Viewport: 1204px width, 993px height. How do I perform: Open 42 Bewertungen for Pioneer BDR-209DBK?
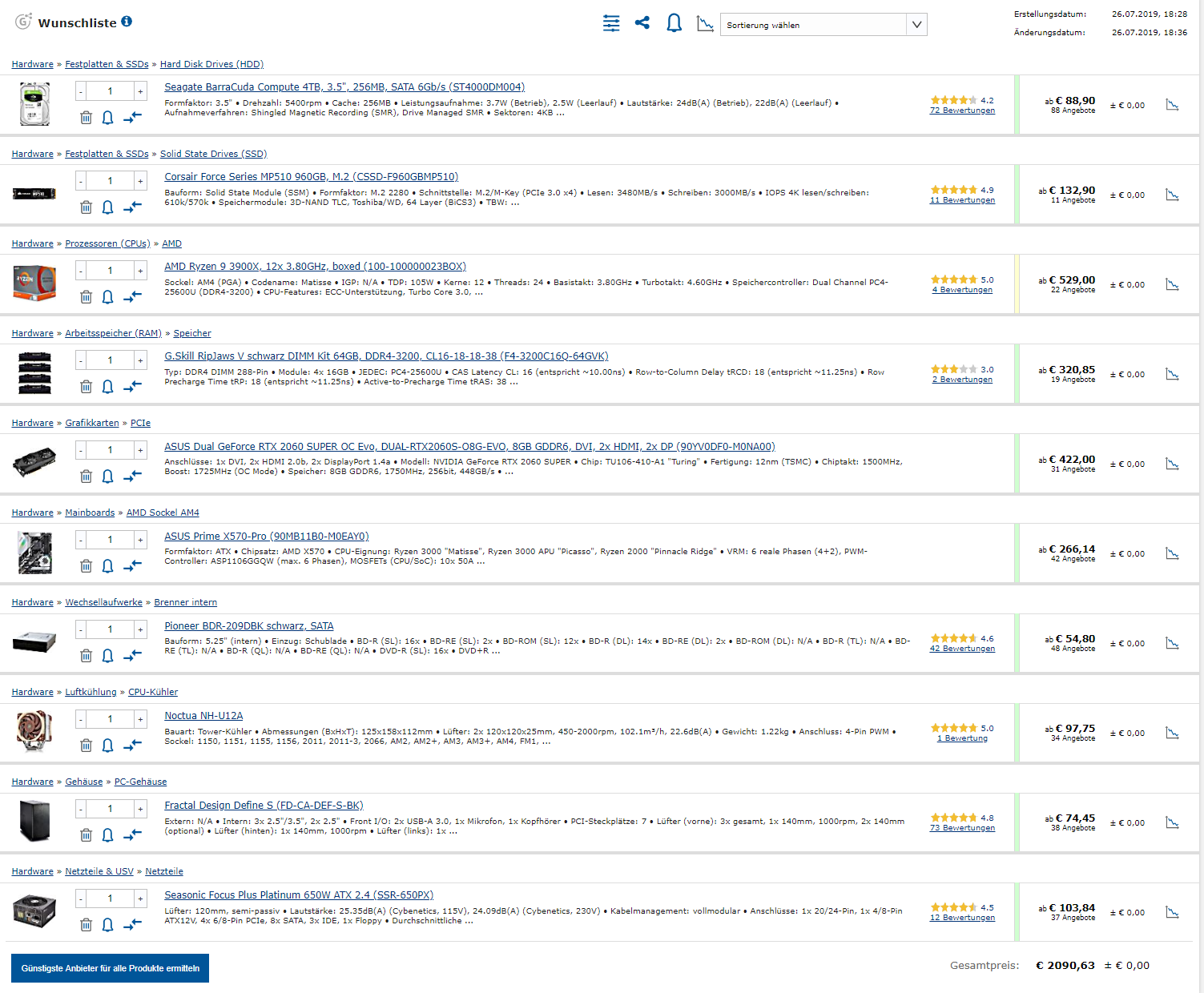pos(962,649)
